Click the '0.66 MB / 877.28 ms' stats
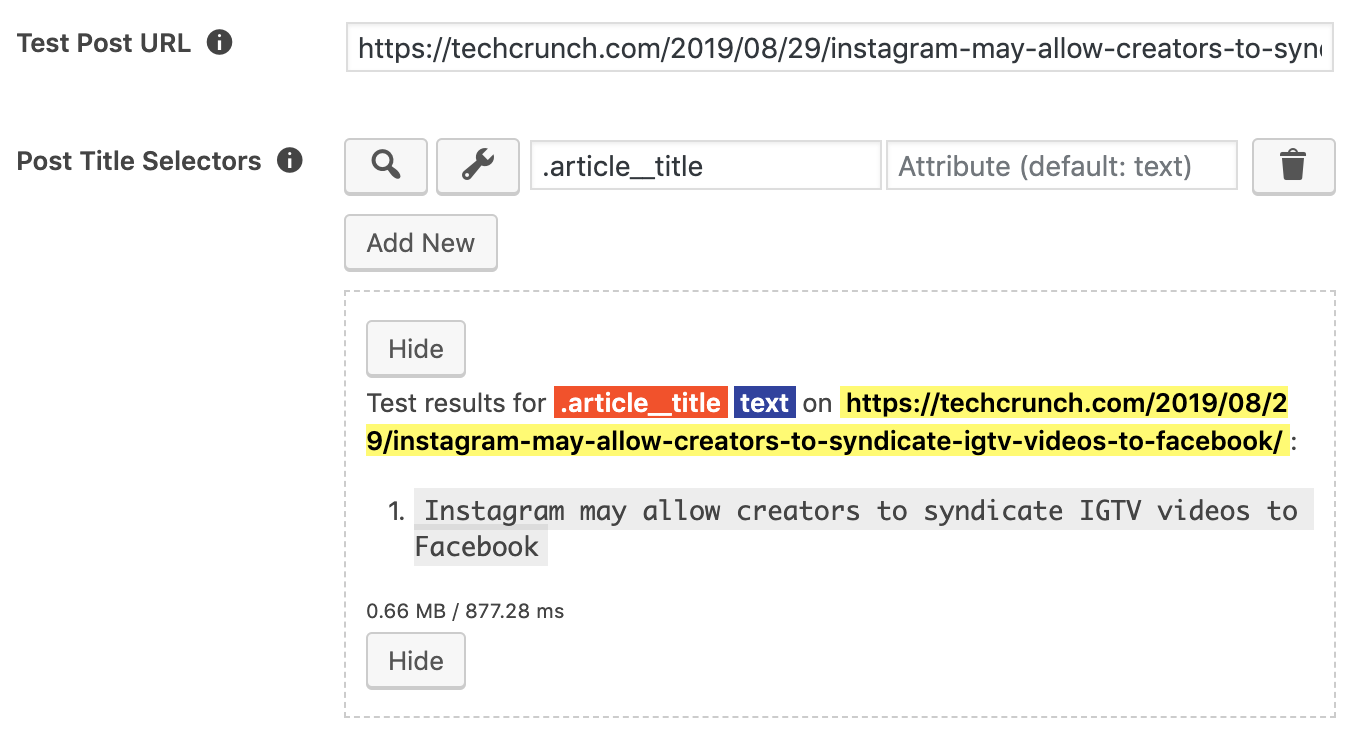The width and height of the screenshot is (1354, 732). [465, 611]
